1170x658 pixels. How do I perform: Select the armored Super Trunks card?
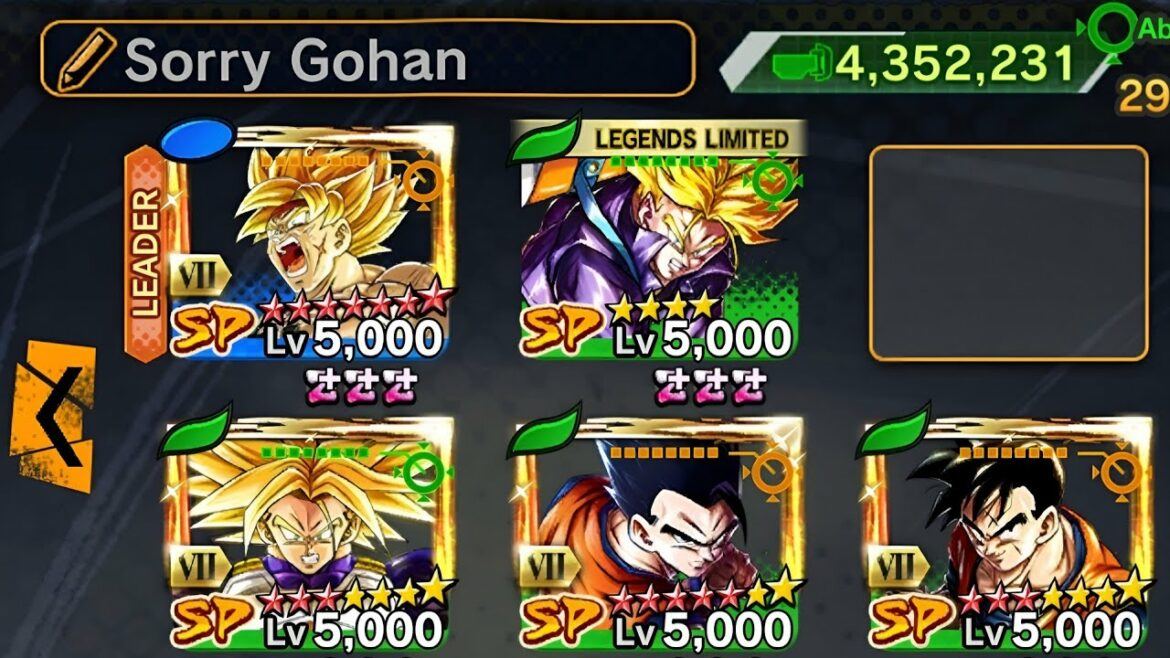tap(309, 533)
